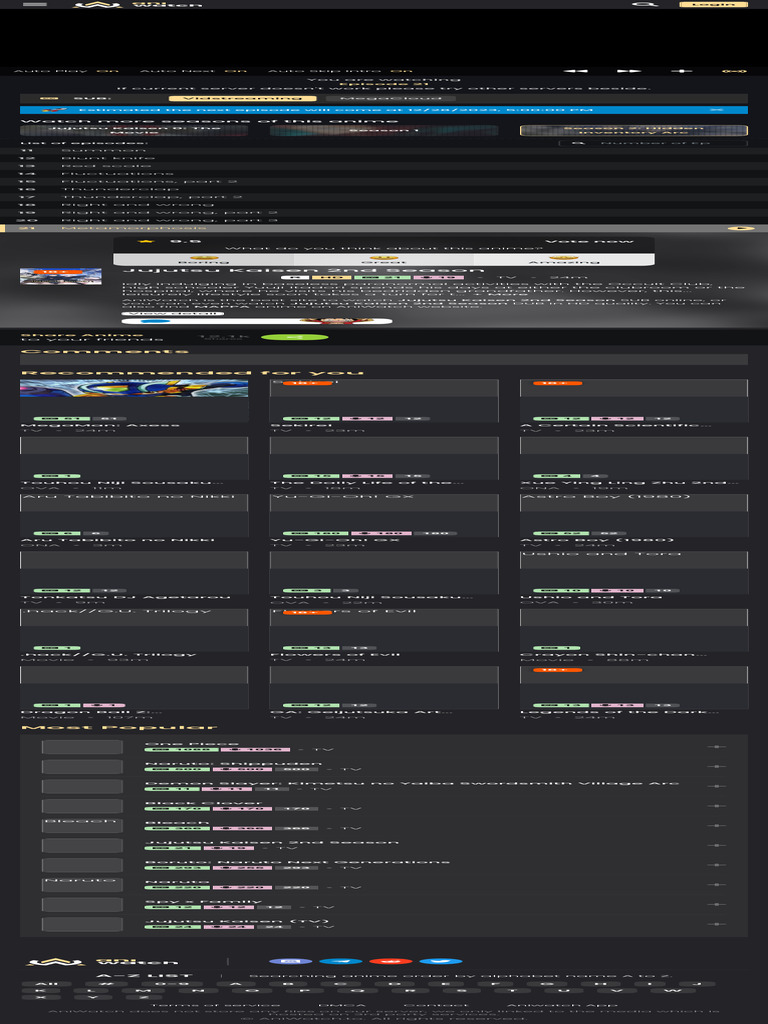Screen dimensions: 768x1024
Task: Toggle Auto Next setting
Action: pyautogui.click(x=193, y=71)
